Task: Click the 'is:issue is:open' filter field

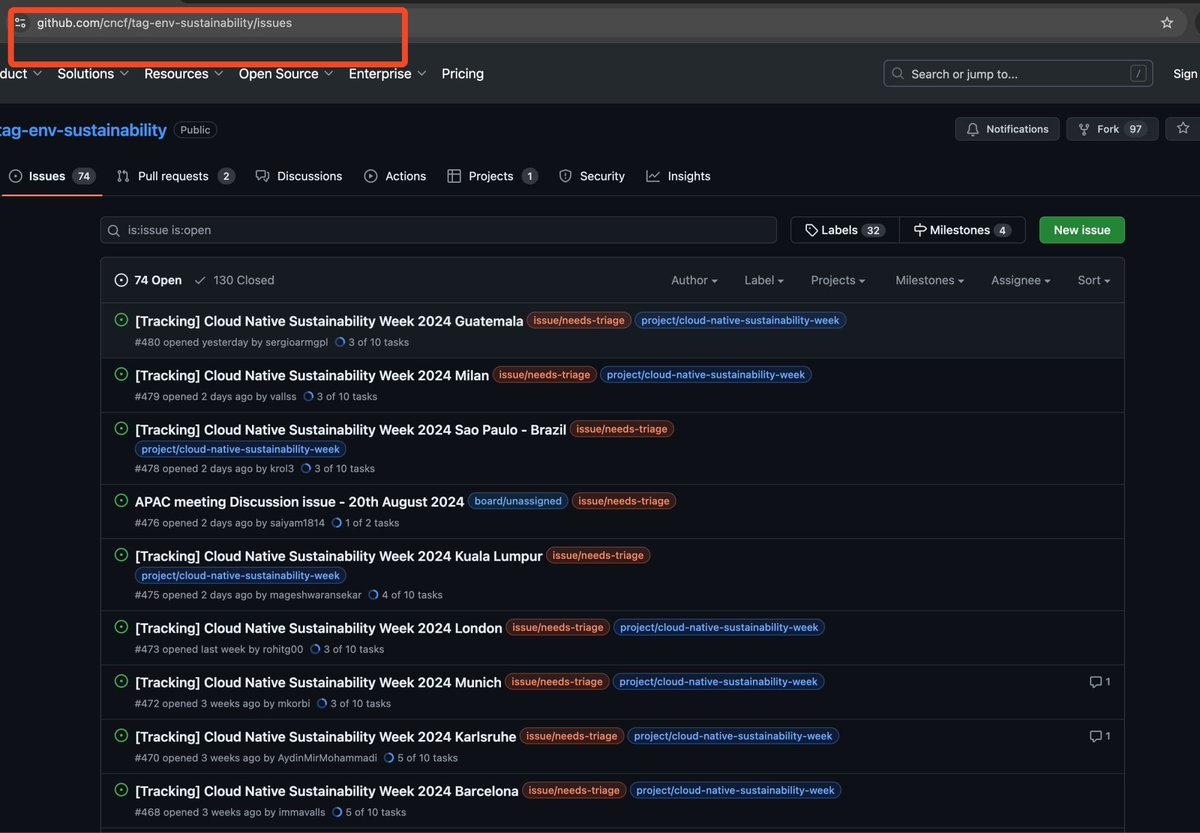Action: pyautogui.click(x=438, y=230)
